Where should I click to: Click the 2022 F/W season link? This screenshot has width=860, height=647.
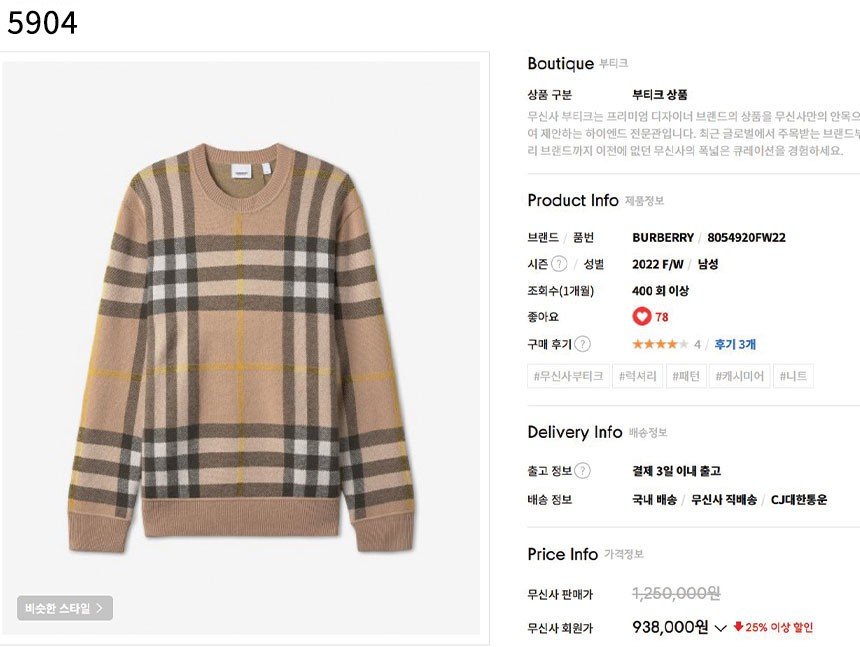[658, 264]
